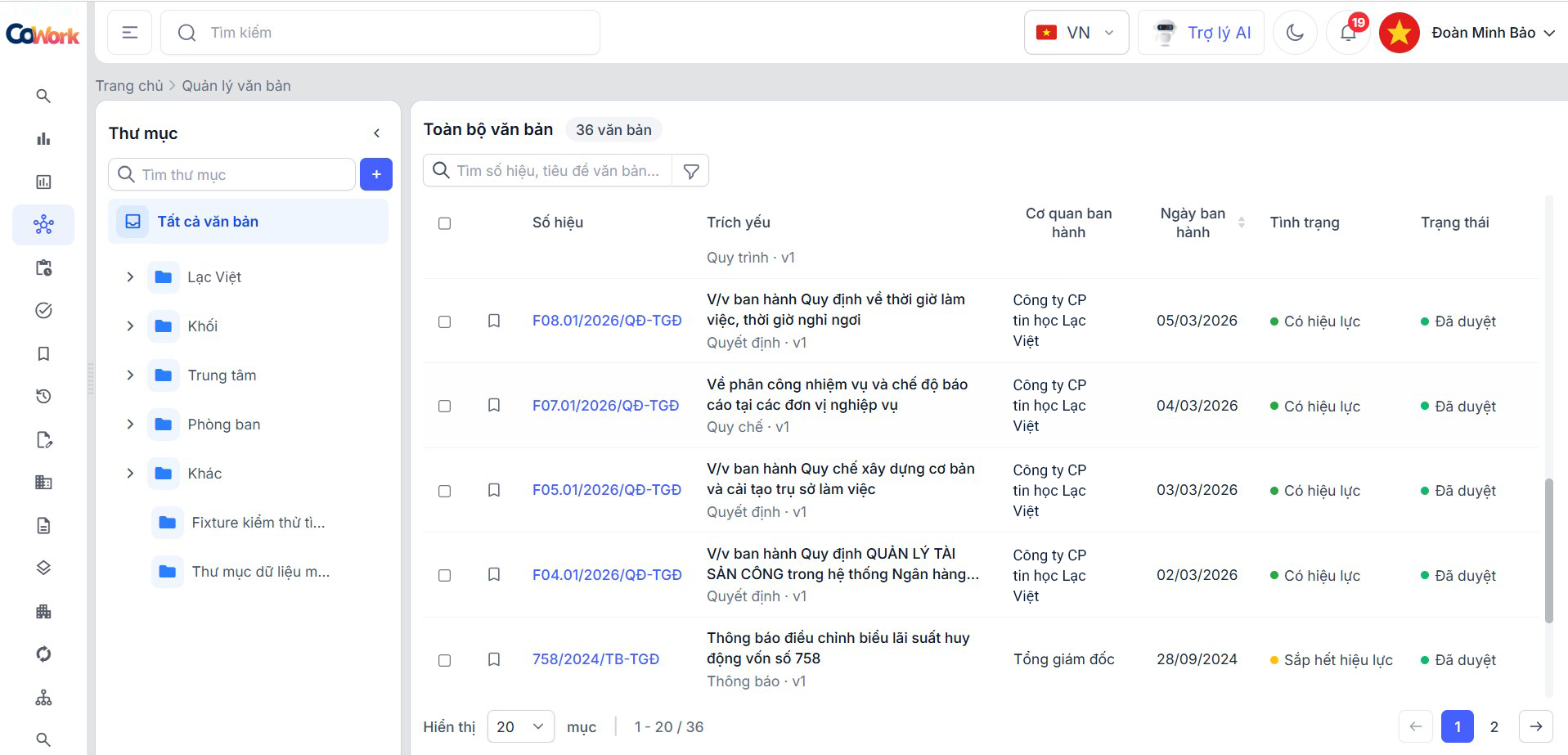Open document link F08.01/2026/QĐ-TGĐ
1568x755 pixels.
607,321
